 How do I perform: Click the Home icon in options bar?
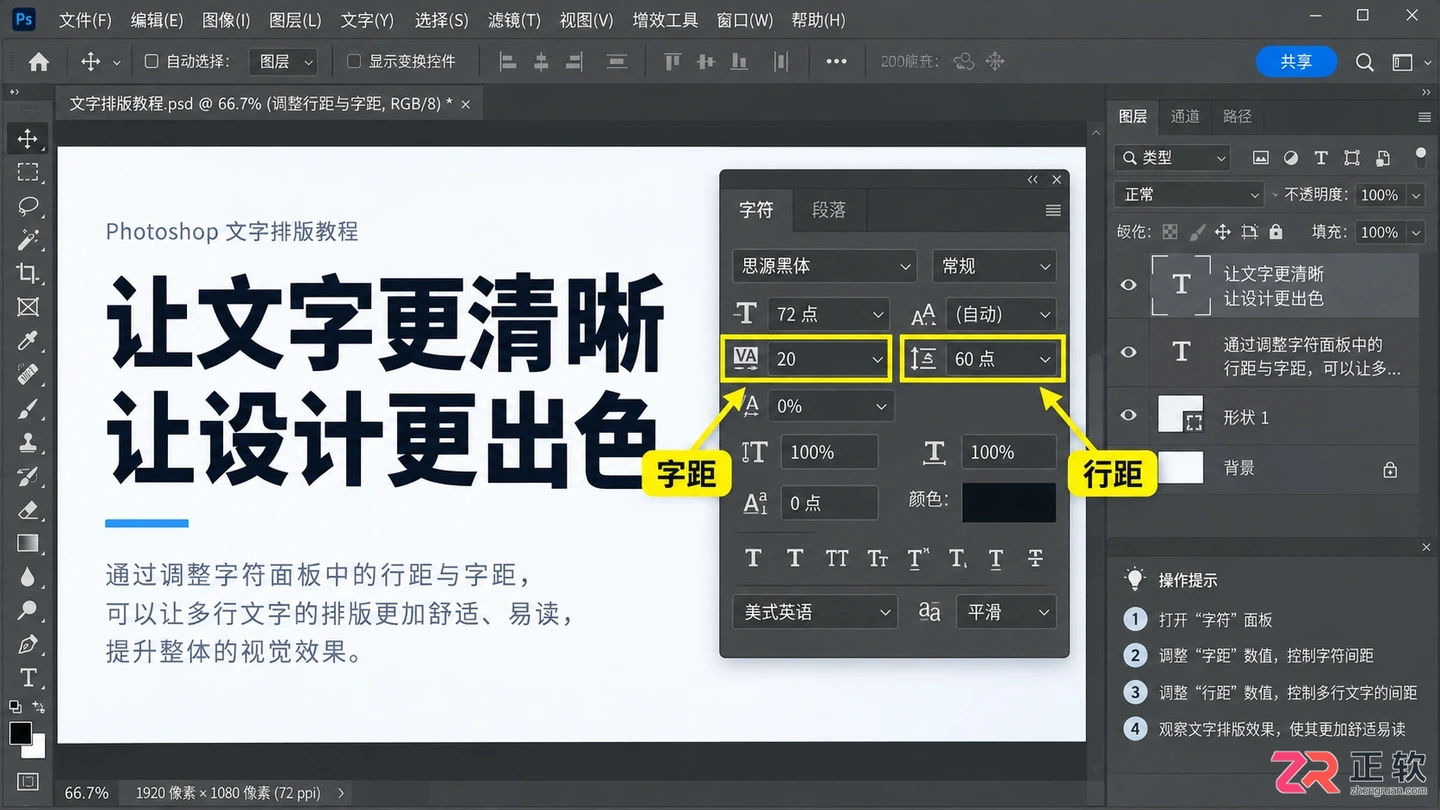pos(39,62)
